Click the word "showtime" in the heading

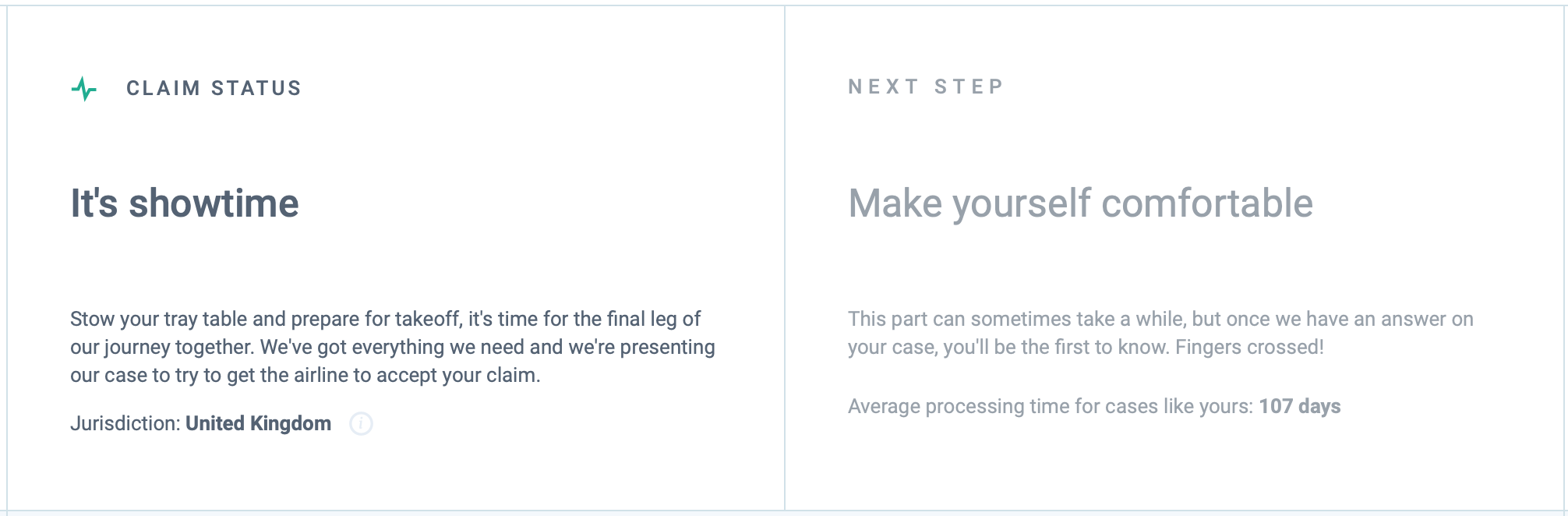(214, 203)
